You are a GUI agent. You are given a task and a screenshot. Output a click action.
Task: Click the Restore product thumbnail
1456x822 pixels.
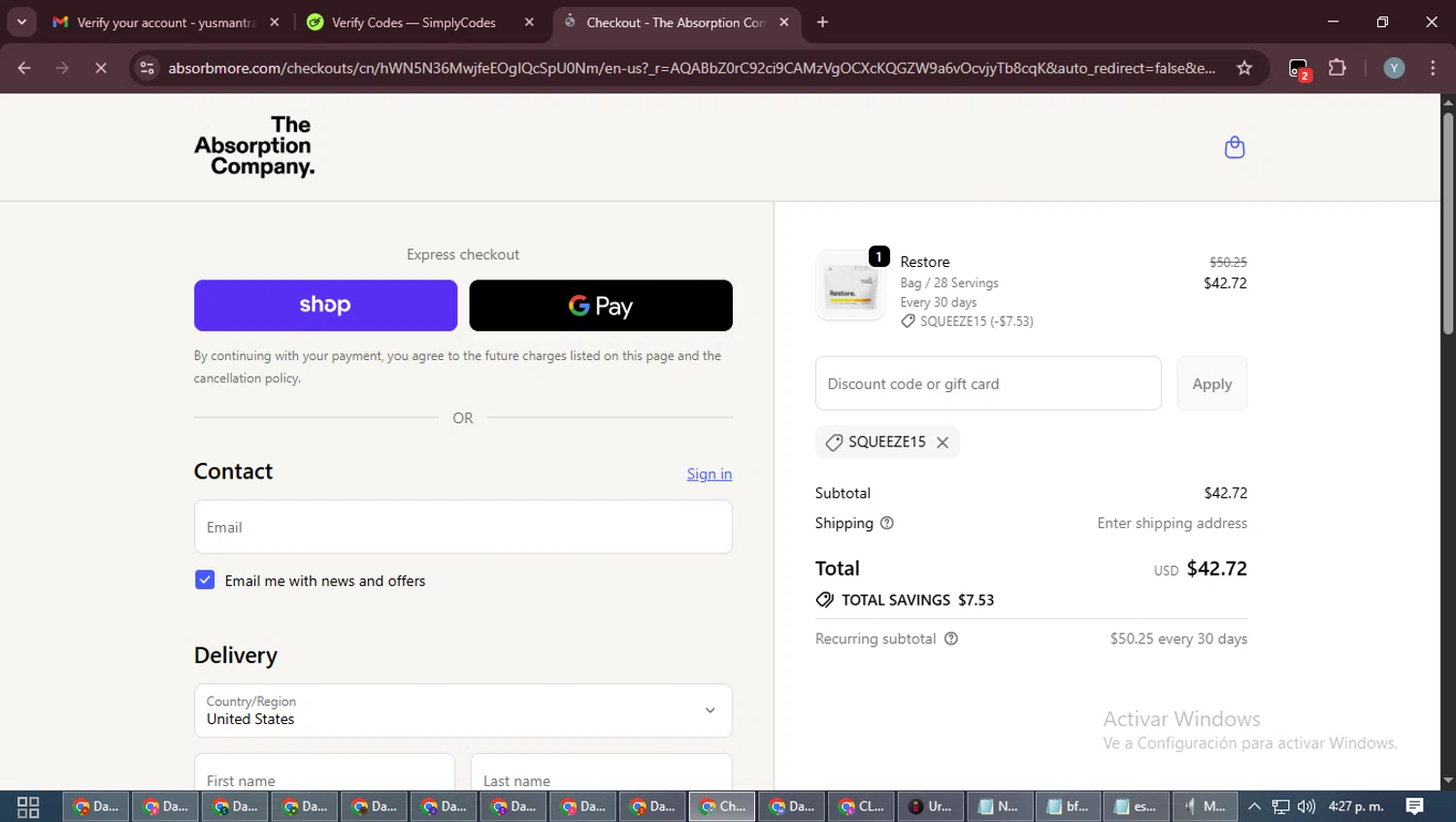(850, 285)
